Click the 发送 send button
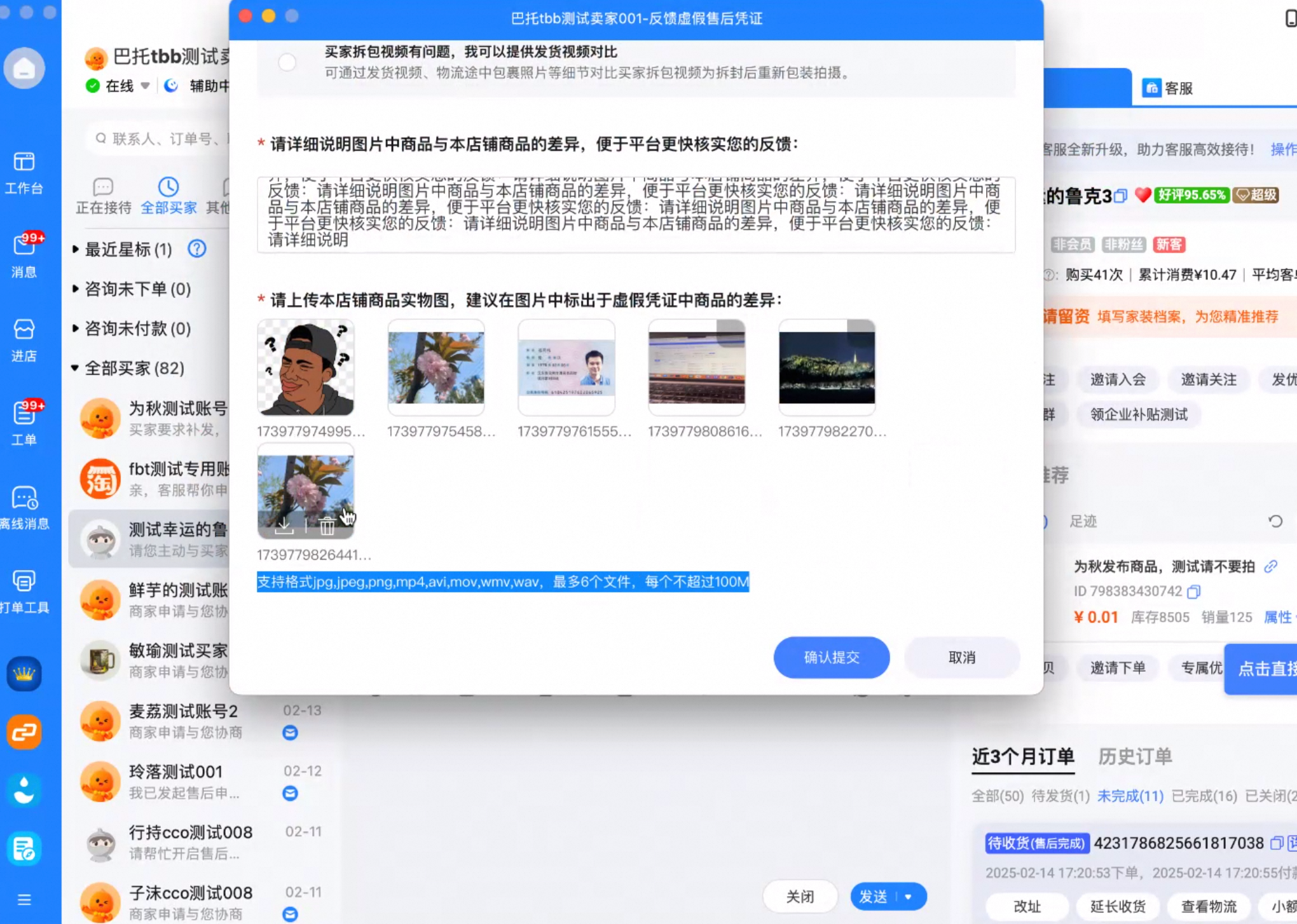1297x924 pixels. pos(874,897)
